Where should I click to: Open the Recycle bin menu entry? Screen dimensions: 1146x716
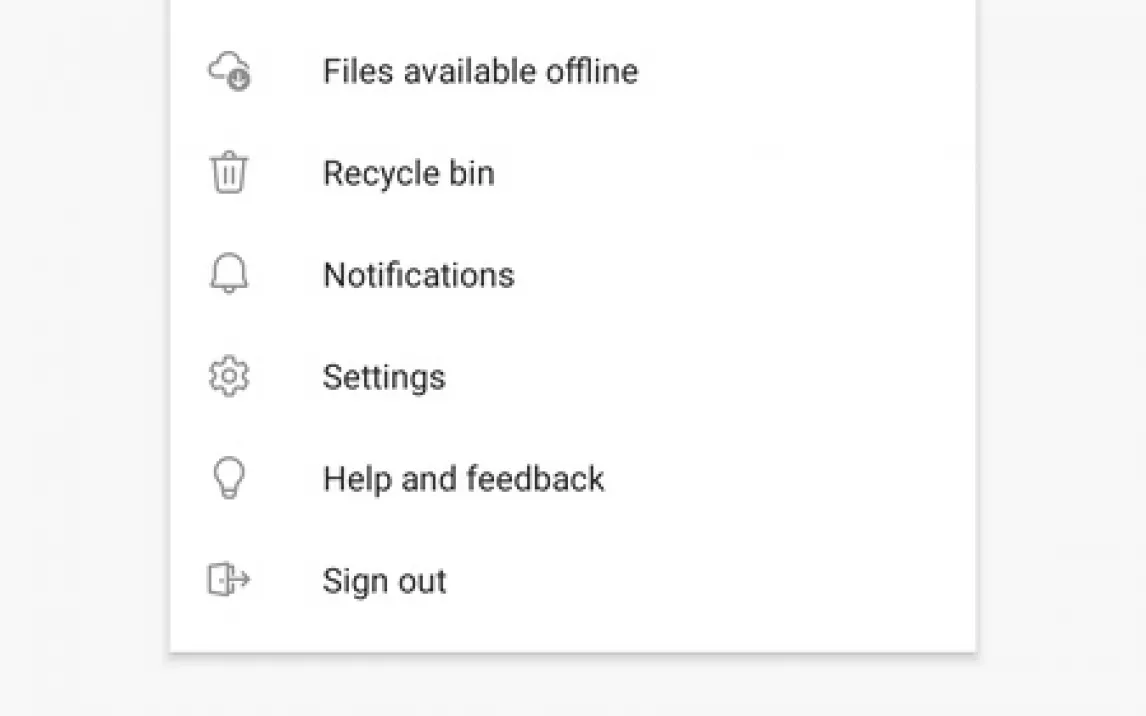(x=408, y=174)
